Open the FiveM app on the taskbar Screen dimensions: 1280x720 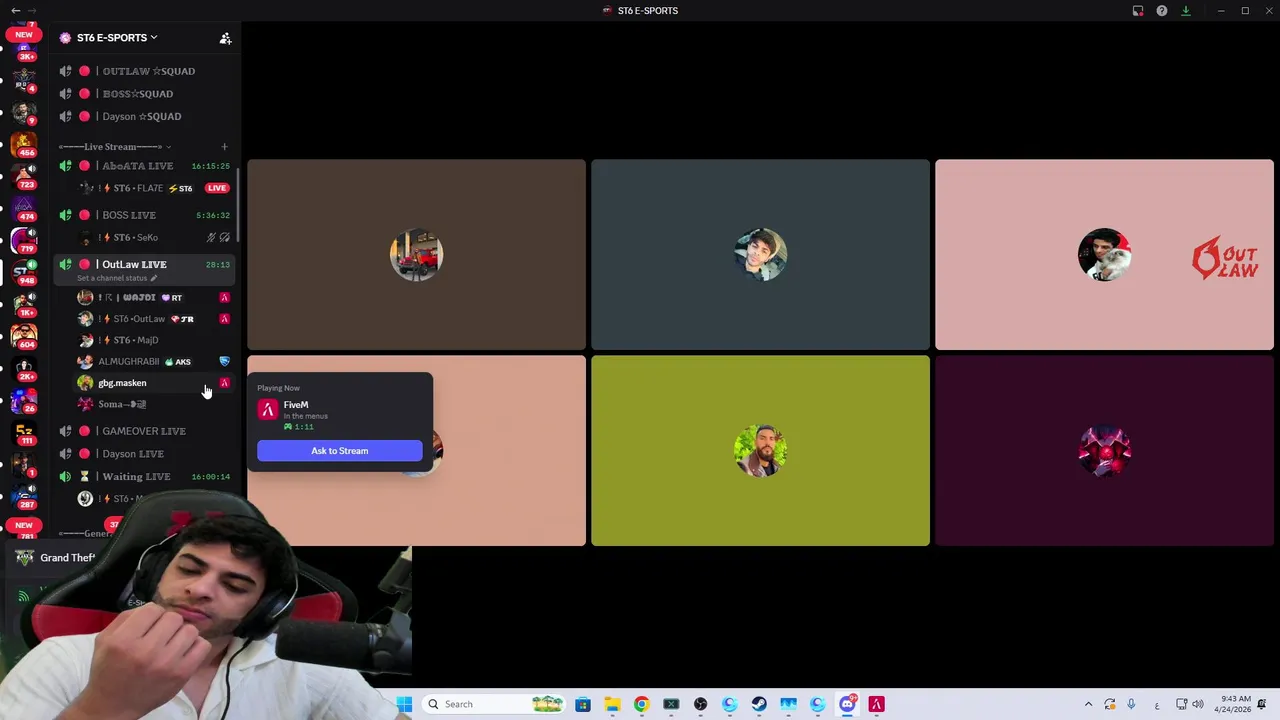[876, 704]
